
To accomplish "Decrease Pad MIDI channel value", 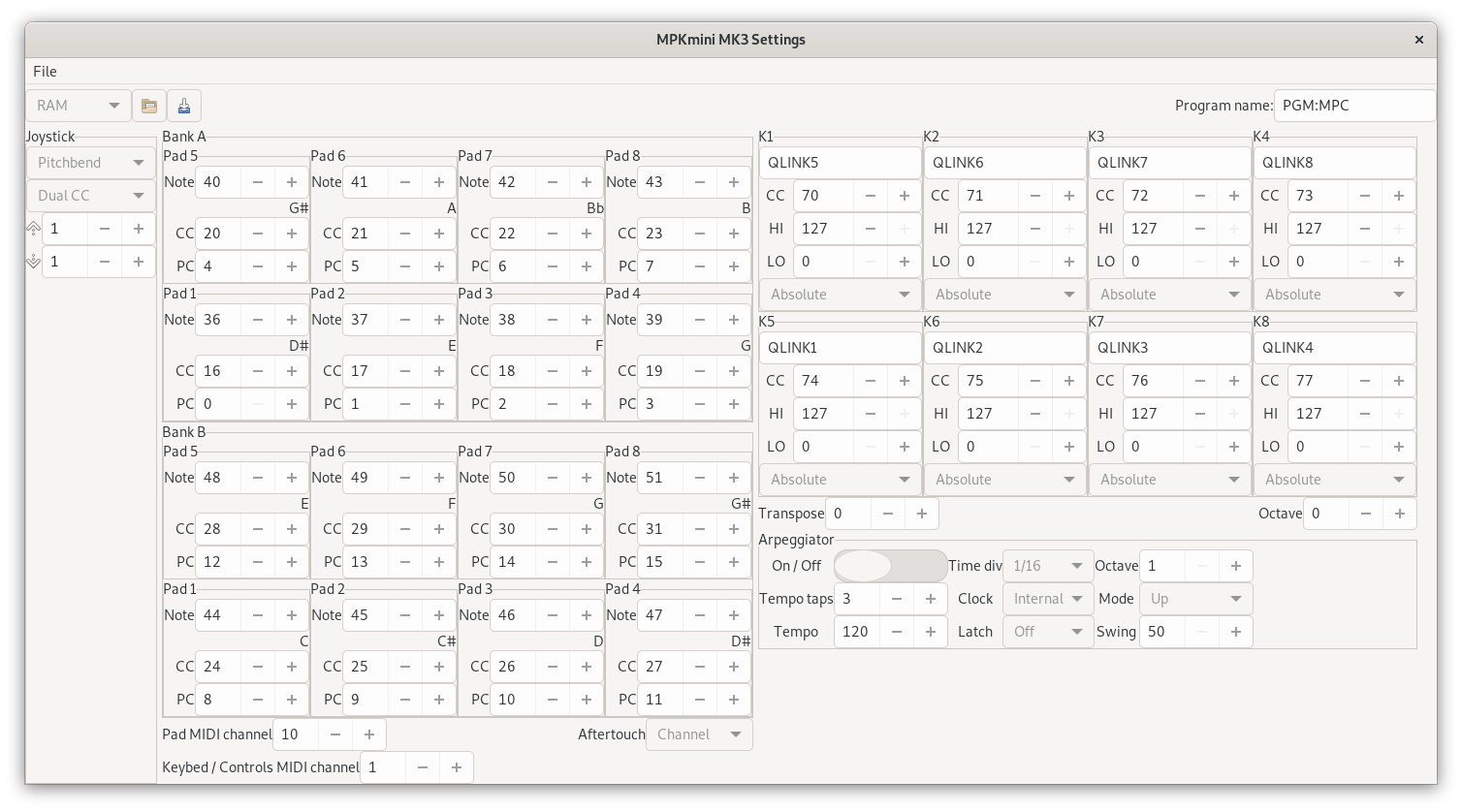I will (335, 734).
